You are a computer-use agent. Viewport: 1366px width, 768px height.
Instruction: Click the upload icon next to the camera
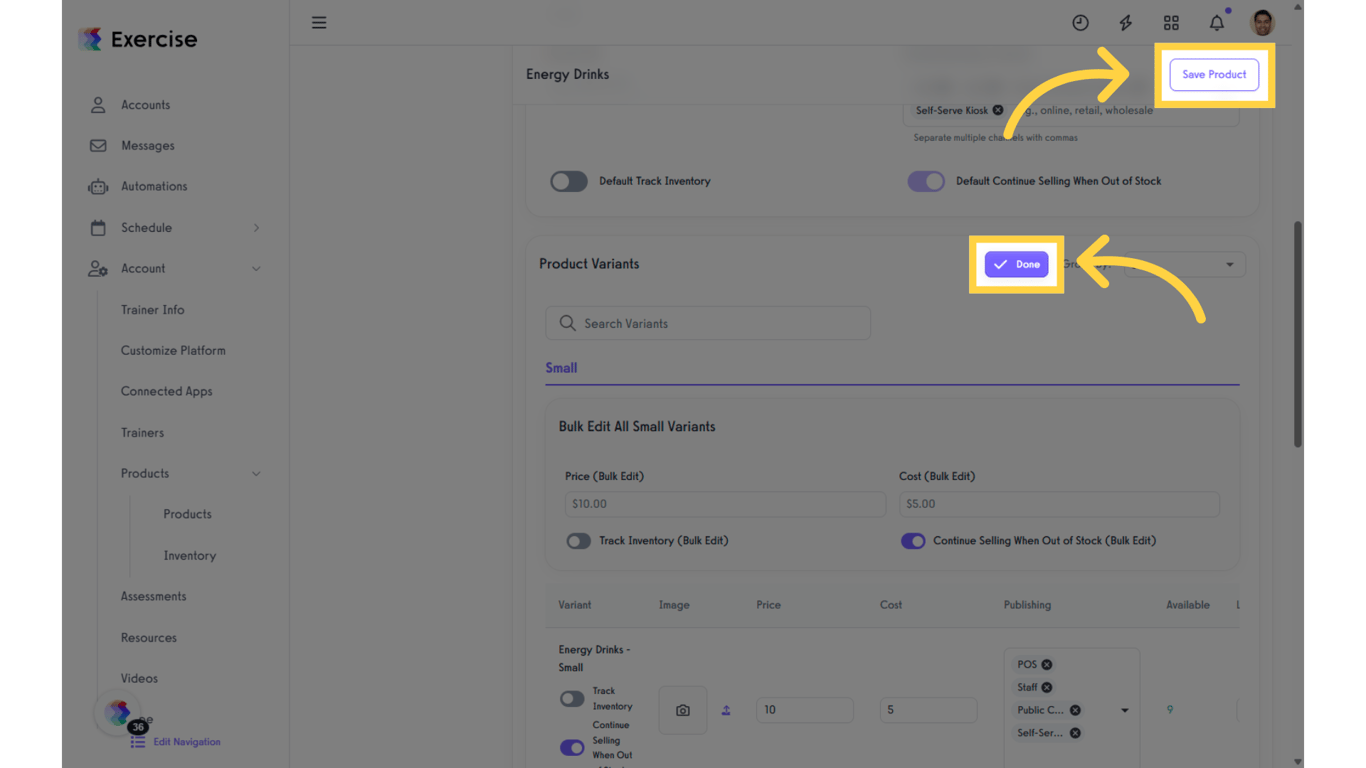pyautogui.click(x=726, y=710)
